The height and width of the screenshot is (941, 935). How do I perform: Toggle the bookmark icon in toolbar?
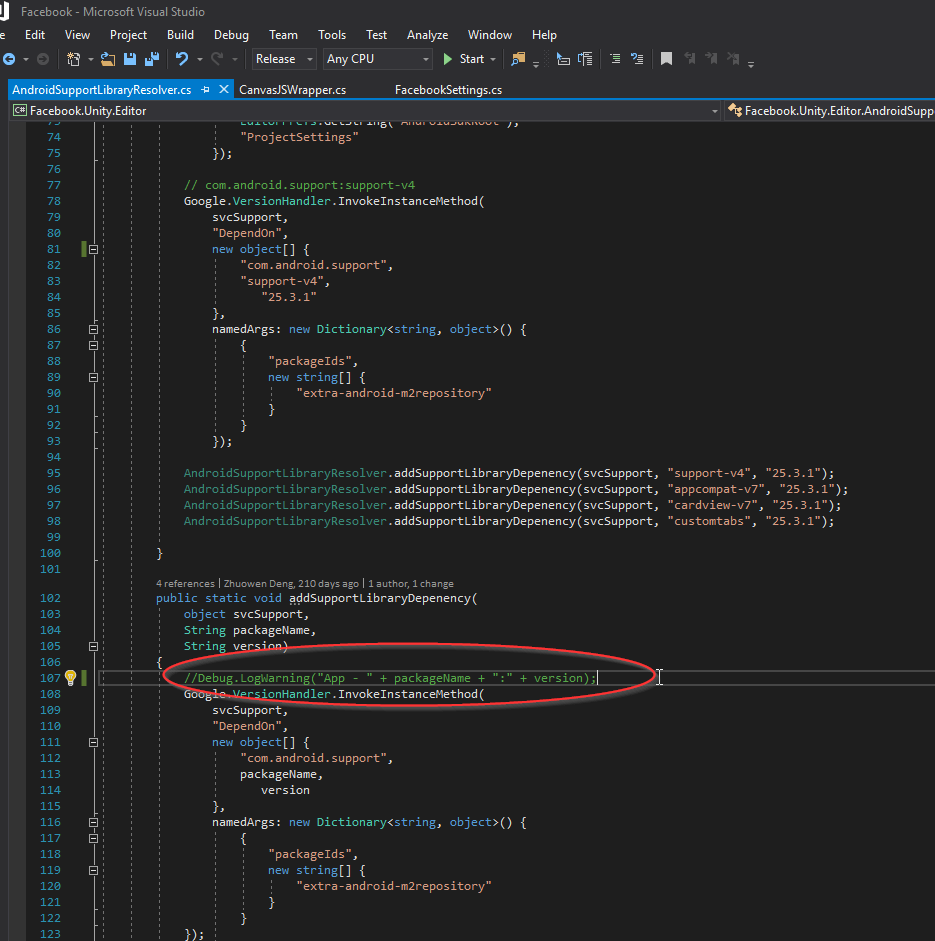(666, 59)
